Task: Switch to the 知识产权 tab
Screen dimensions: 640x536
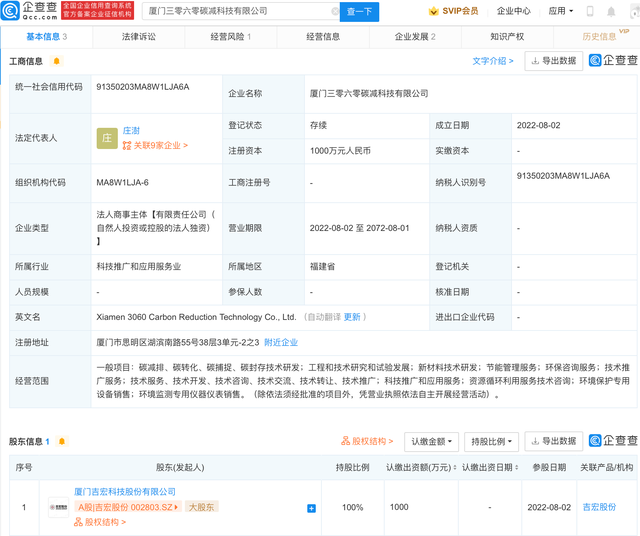Action: click(507, 37)
